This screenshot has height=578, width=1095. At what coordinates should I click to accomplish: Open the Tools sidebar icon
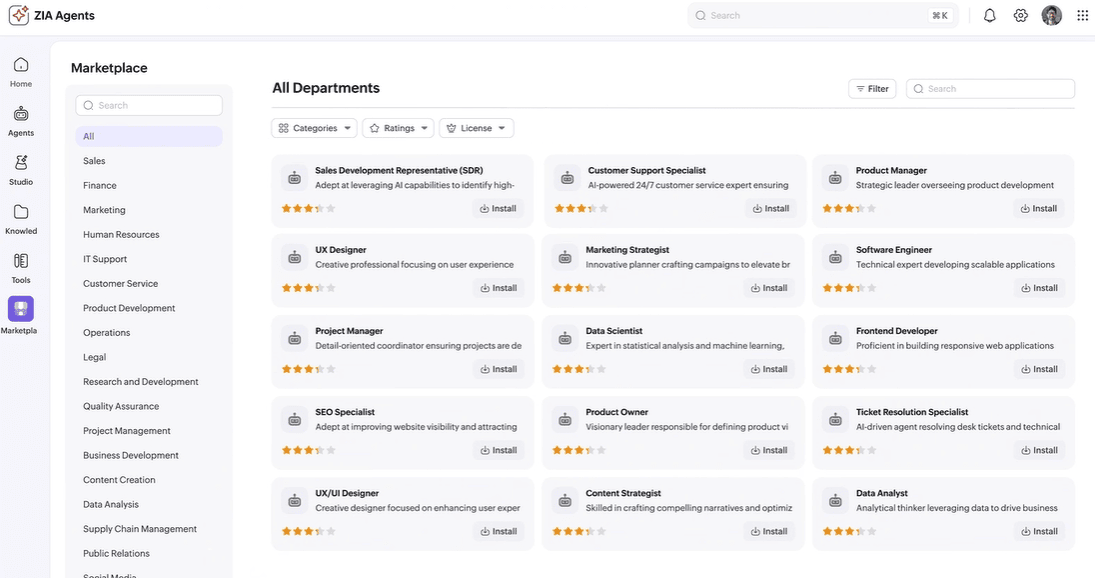pyautogui.click(x=21, y=262)
